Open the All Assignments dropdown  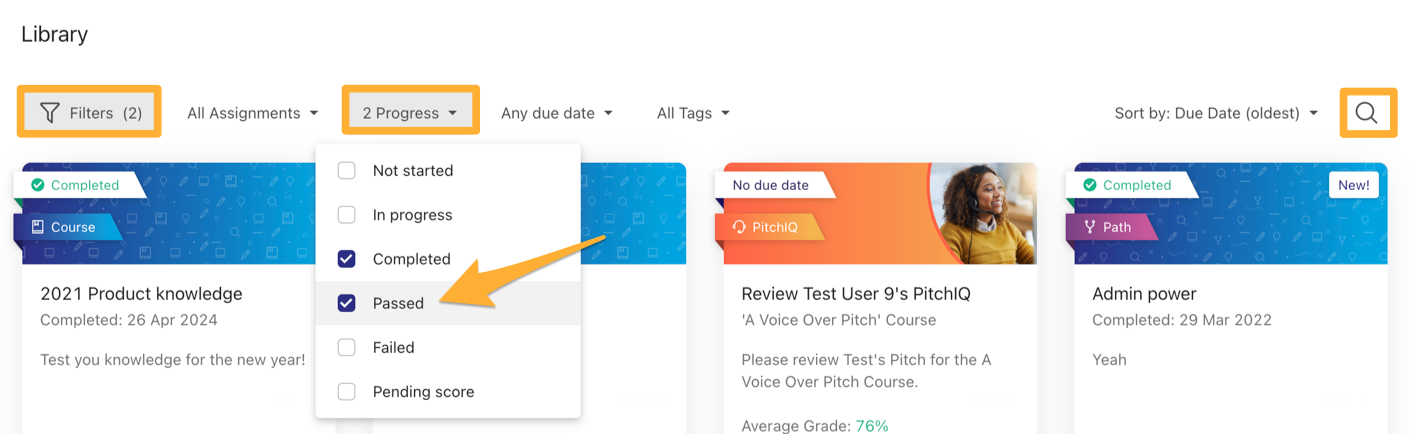point(253,113)
